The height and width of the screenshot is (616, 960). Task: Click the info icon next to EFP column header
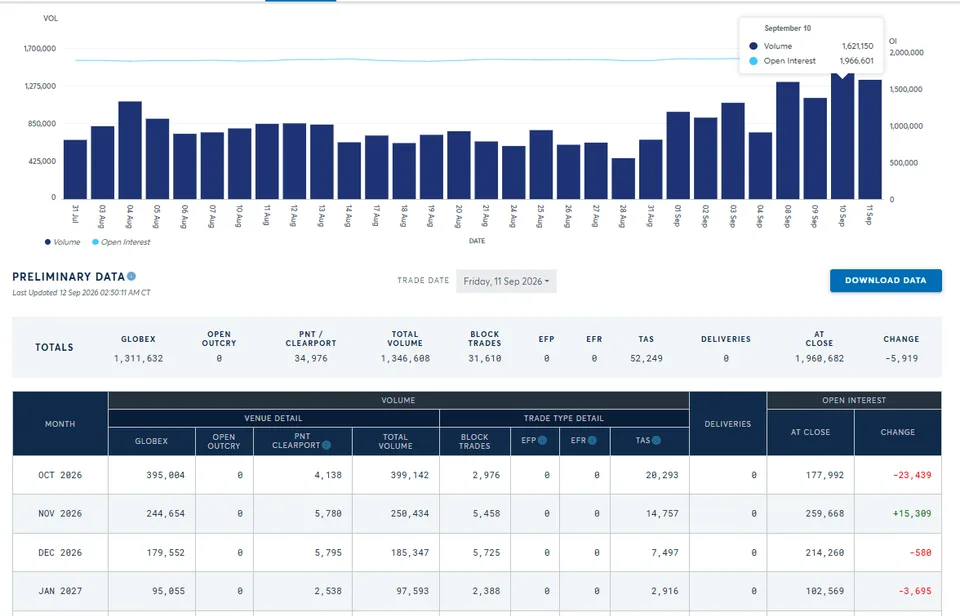click(x=542, y=440)
